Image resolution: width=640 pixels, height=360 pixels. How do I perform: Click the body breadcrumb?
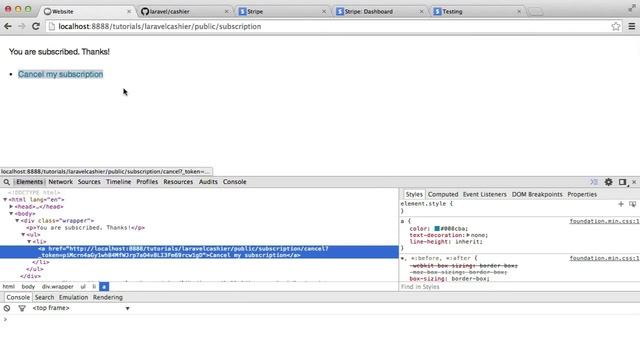[28, 287]
